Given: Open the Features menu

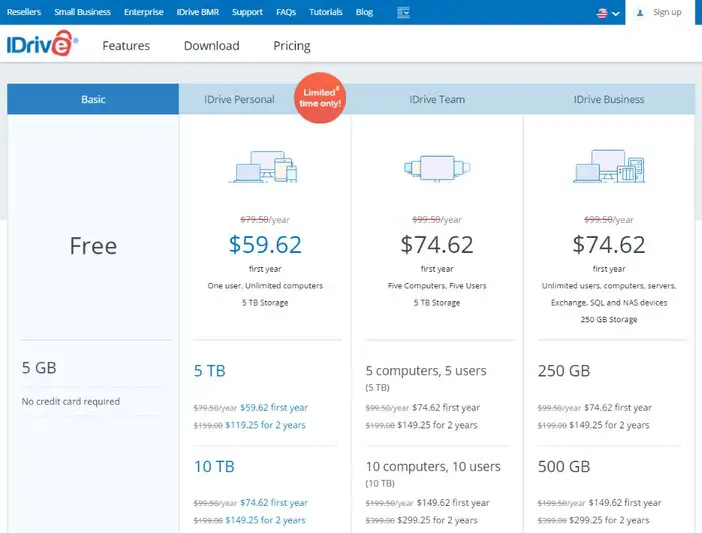Looking at the screenshot, I should [126, 46].
